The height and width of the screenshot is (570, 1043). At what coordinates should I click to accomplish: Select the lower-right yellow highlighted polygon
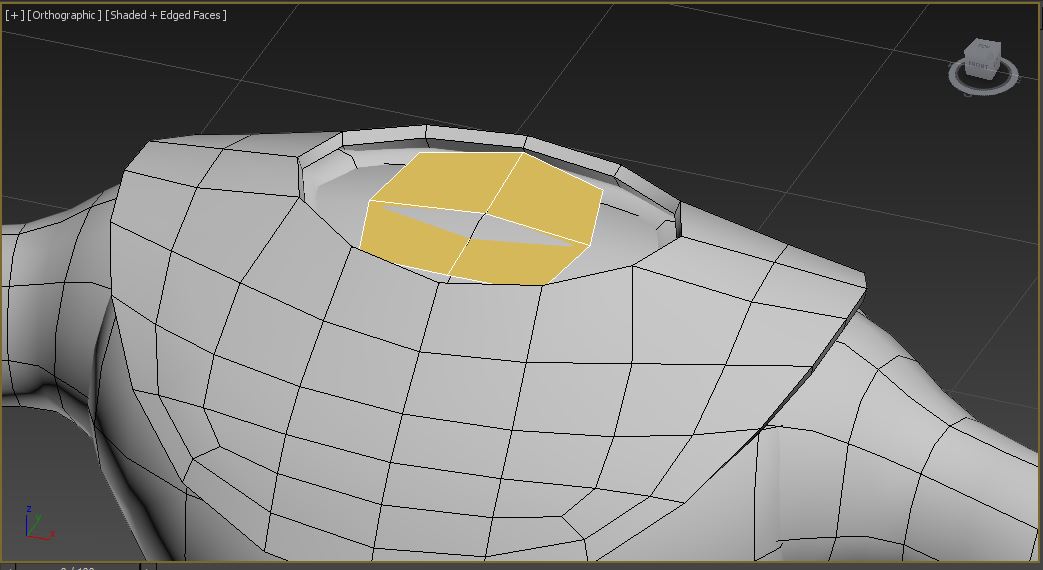[x=510, y=263]
